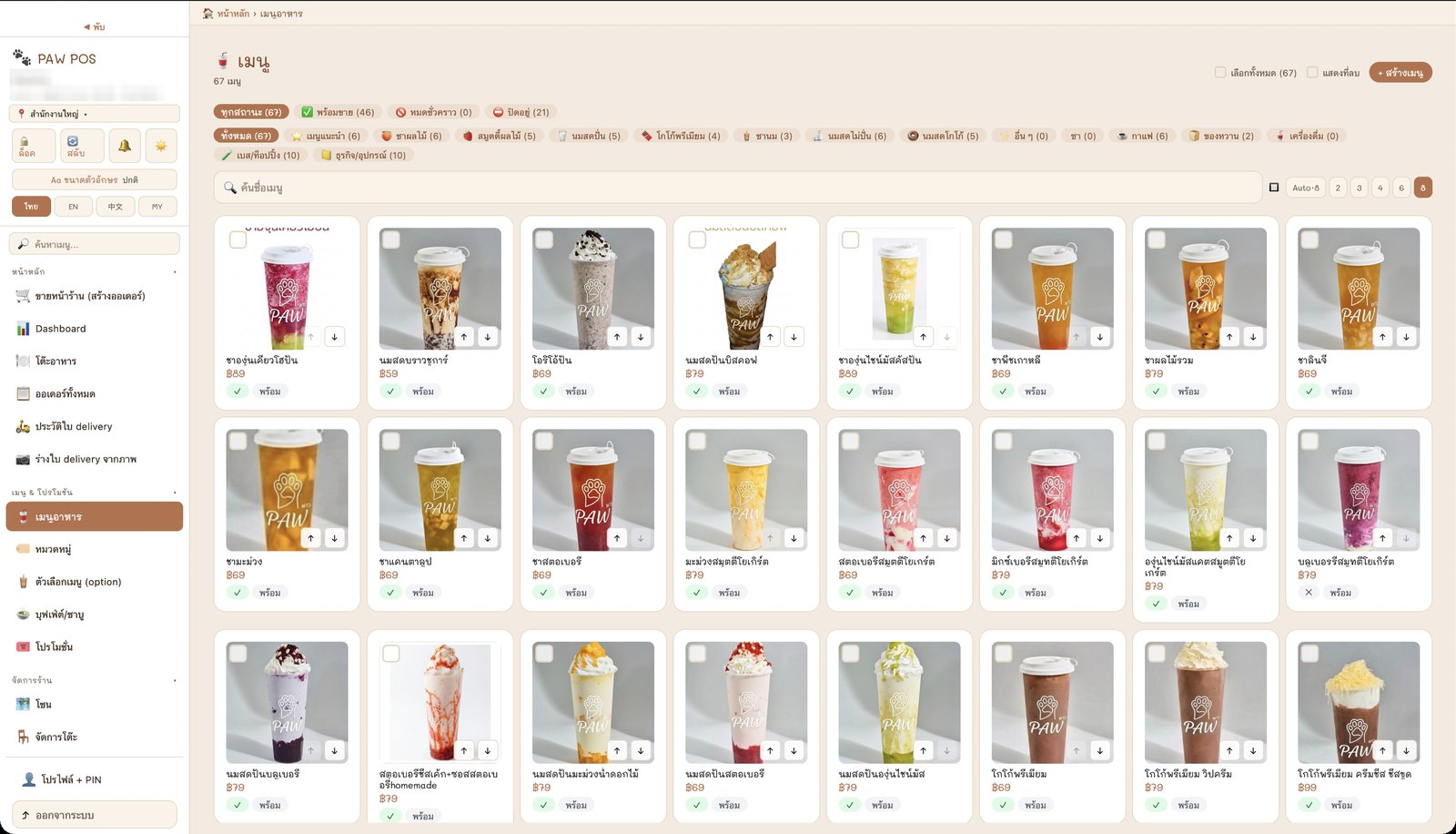Click ออกจากระบบ logout button
This screenshot has width=1456, height=834.
(x=95, y=815)
